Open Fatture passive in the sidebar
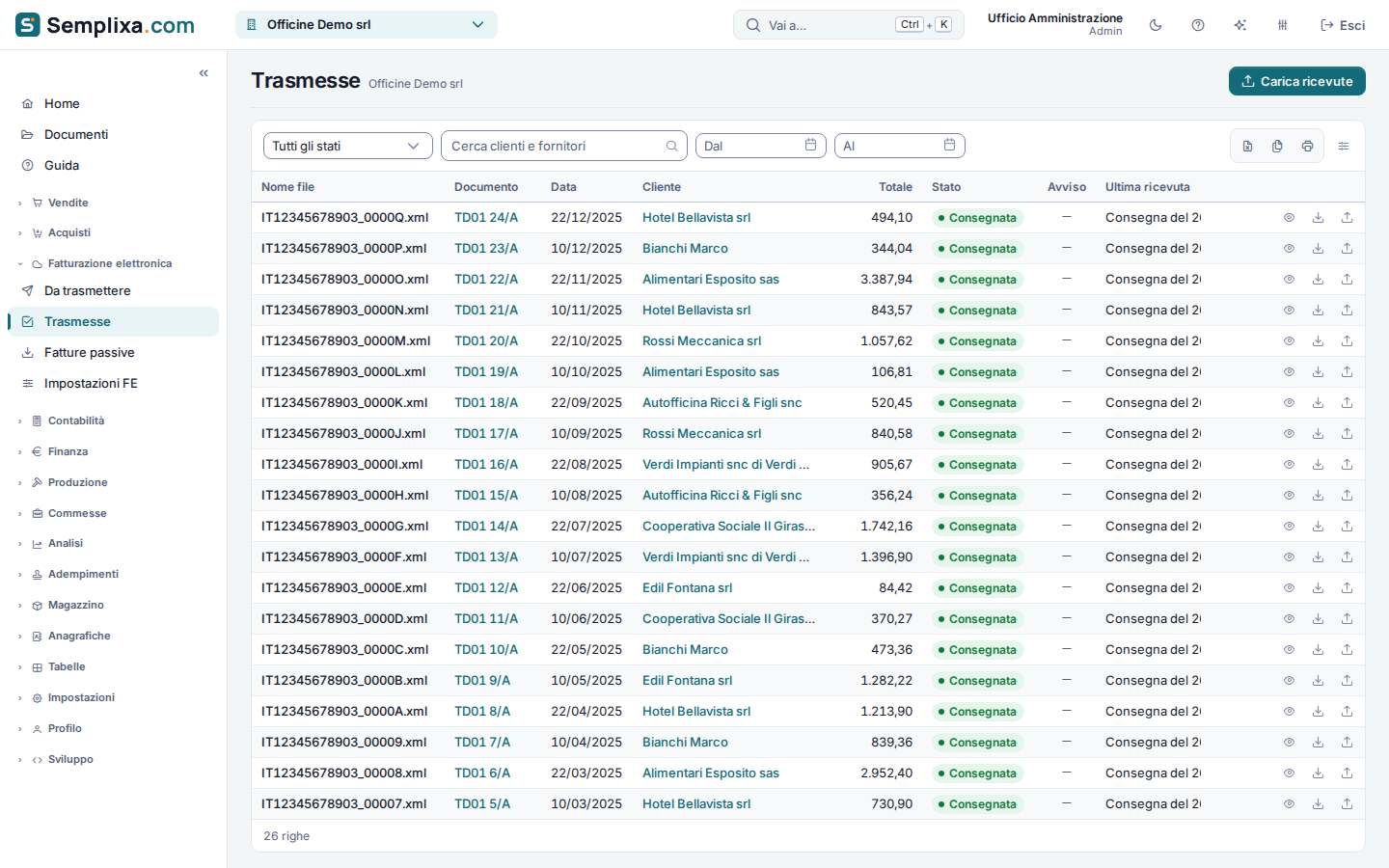This screenshot has width=1389, height=868. pos(114,353)
